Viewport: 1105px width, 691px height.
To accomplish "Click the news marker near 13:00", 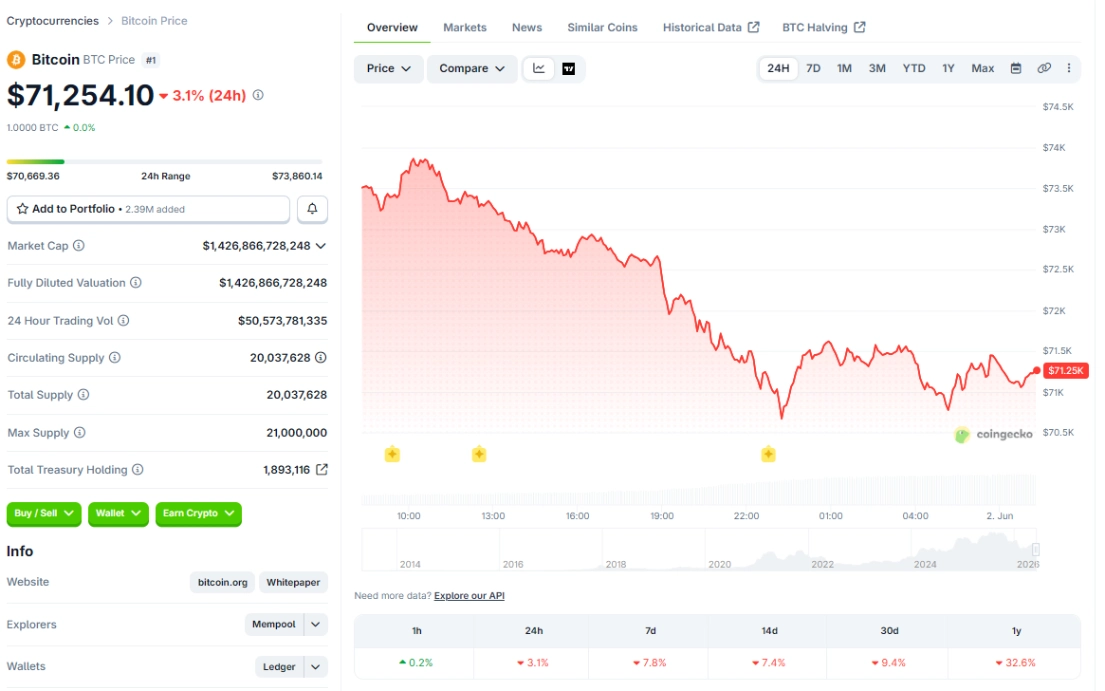I will point(479,454).
